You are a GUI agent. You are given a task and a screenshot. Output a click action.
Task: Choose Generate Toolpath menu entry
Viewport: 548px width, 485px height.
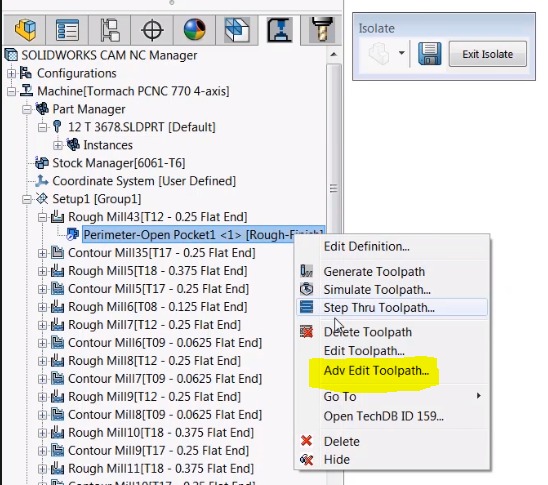pos(392,272)
